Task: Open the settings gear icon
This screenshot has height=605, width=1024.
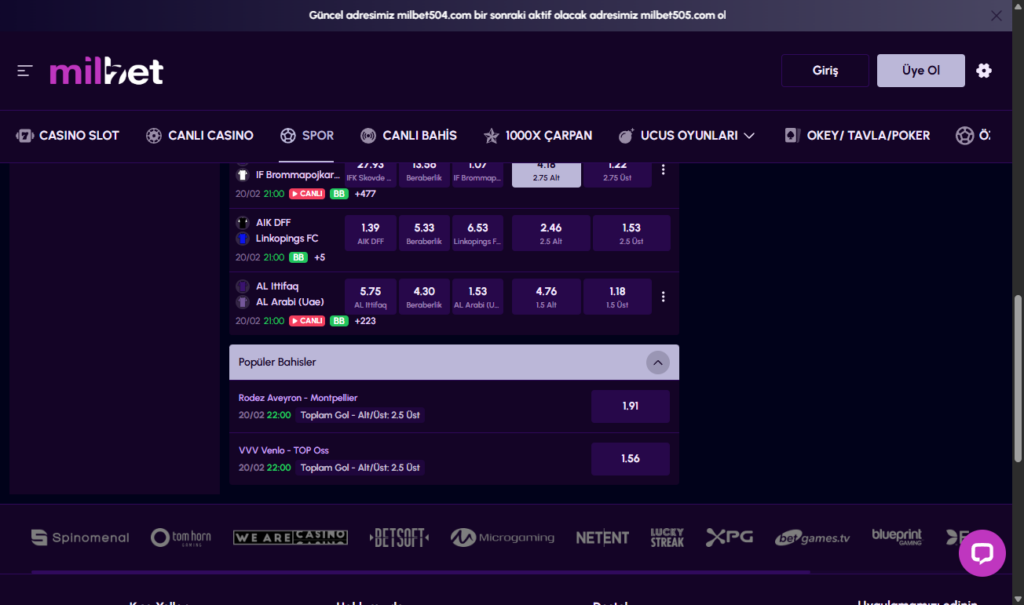Action: pos(984,71)
